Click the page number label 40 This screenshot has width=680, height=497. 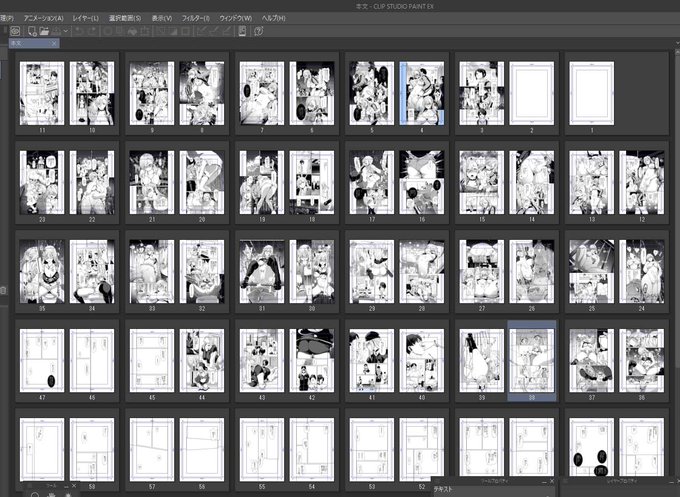point(422,397)
